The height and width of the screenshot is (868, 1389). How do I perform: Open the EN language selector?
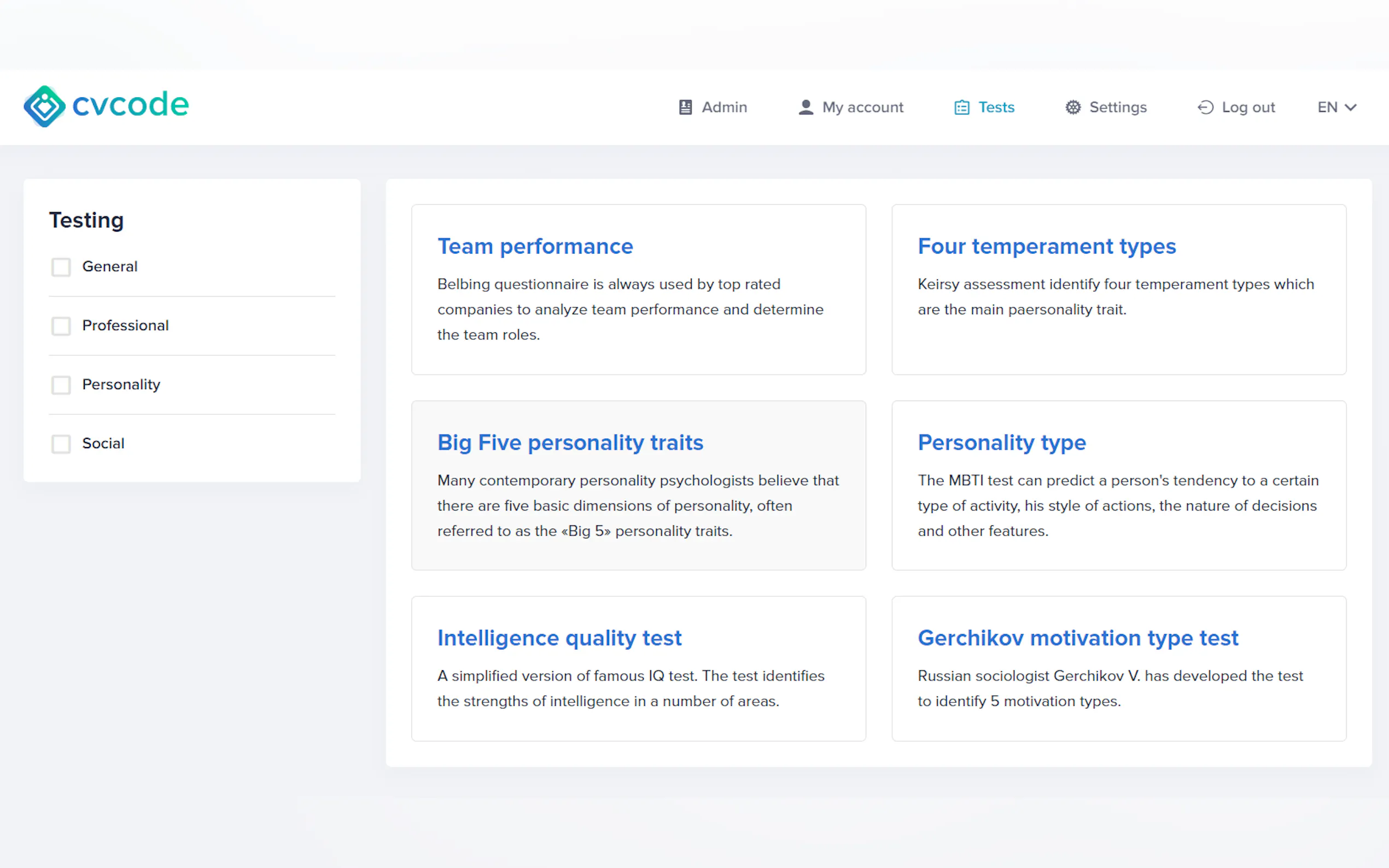[1328, 107]
